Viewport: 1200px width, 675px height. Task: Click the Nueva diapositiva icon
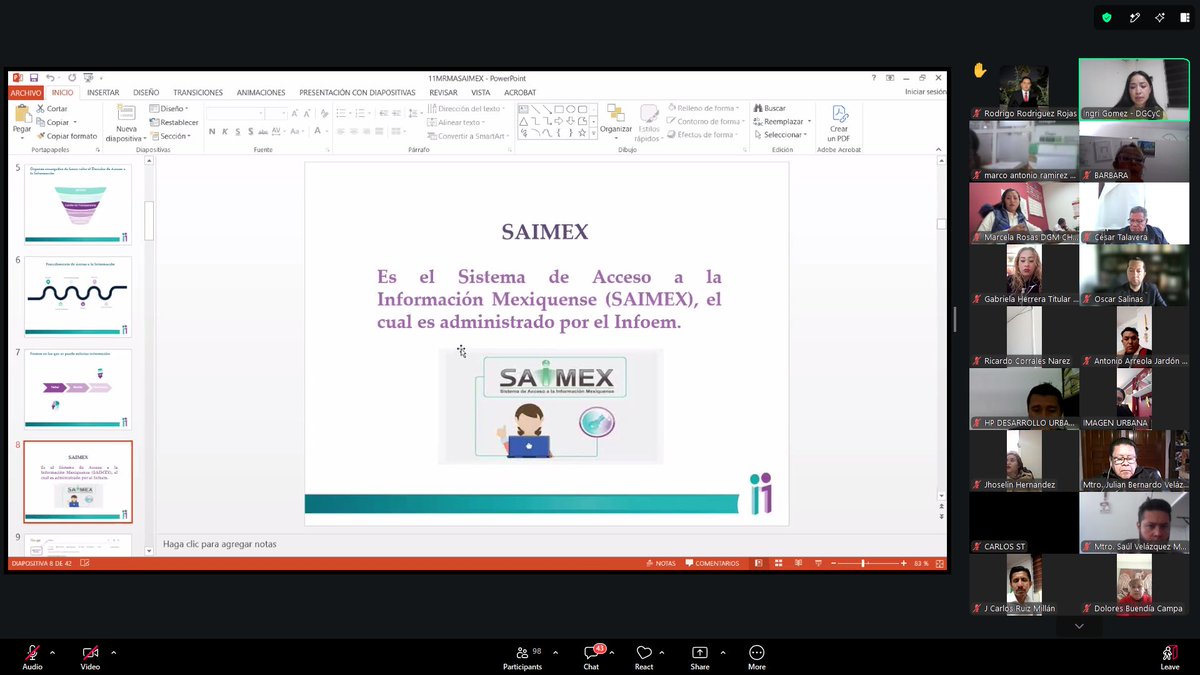point(126,112)
